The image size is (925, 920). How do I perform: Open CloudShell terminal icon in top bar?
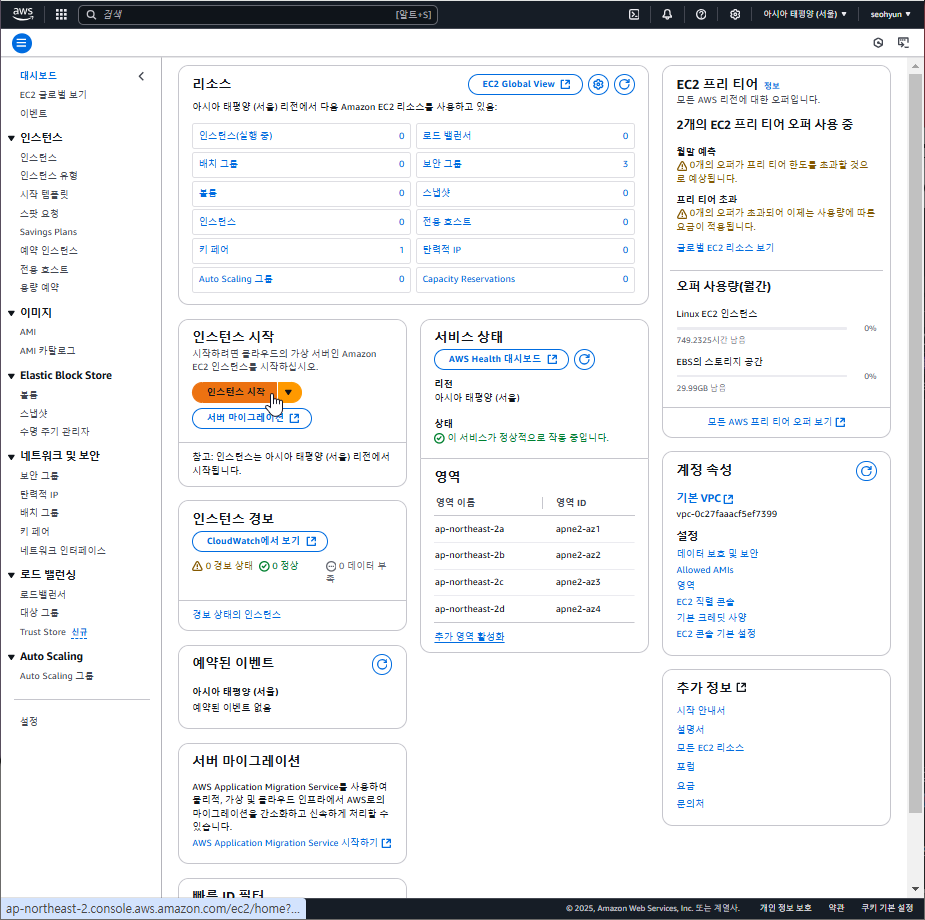tap(634, 14)
